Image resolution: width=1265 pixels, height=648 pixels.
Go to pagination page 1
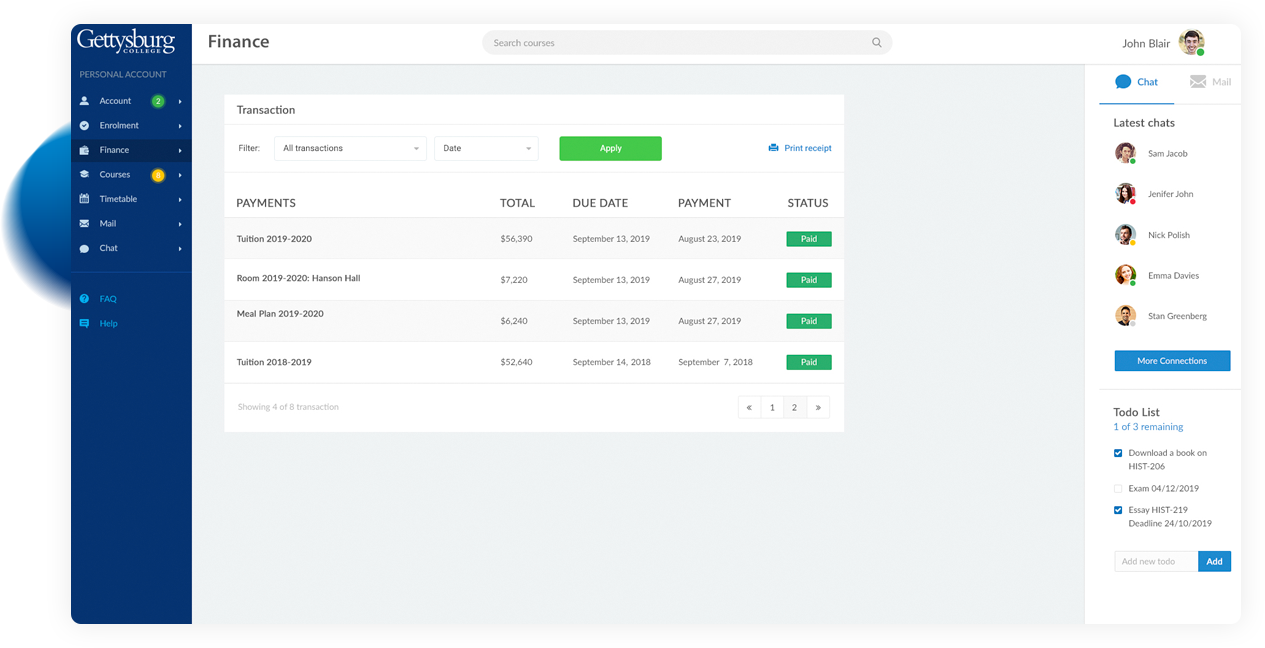pyautogui.click(x=772, y=407)
